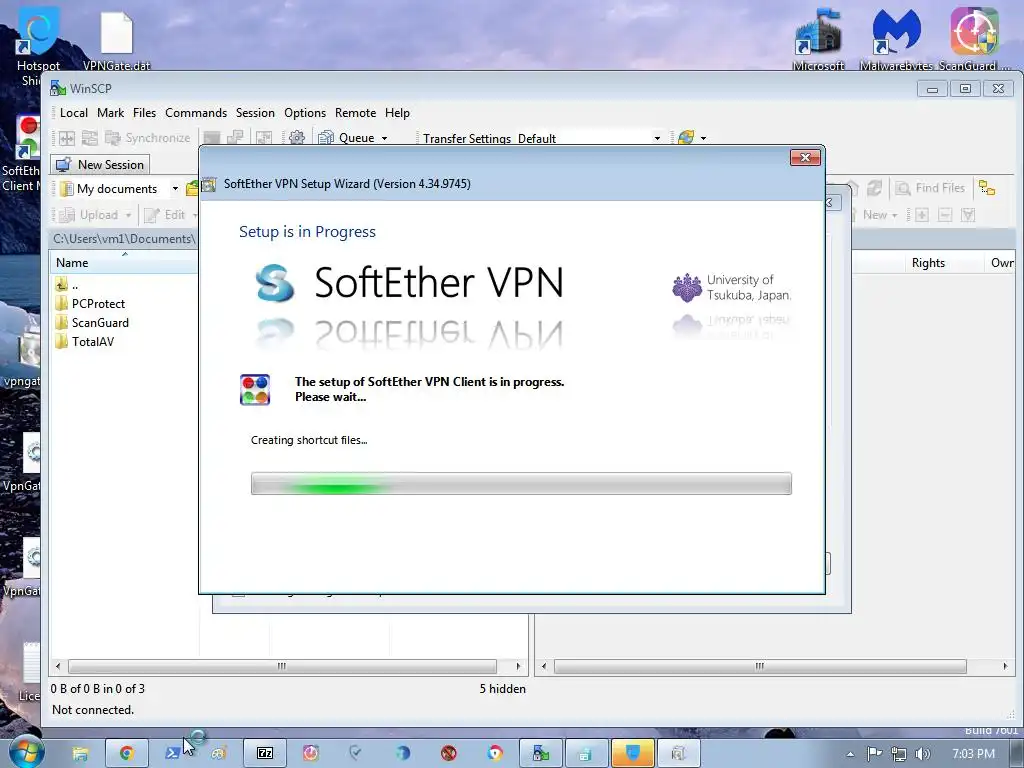Click the SoftEther setup progress bar
This screenshot has width=1024, height=768.
(x=521, y=483)
